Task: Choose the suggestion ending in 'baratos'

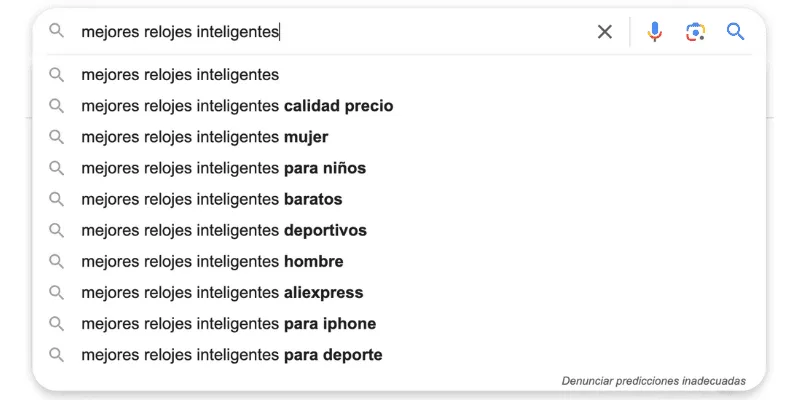Action: pyautogui.click(x=212, y=199)
